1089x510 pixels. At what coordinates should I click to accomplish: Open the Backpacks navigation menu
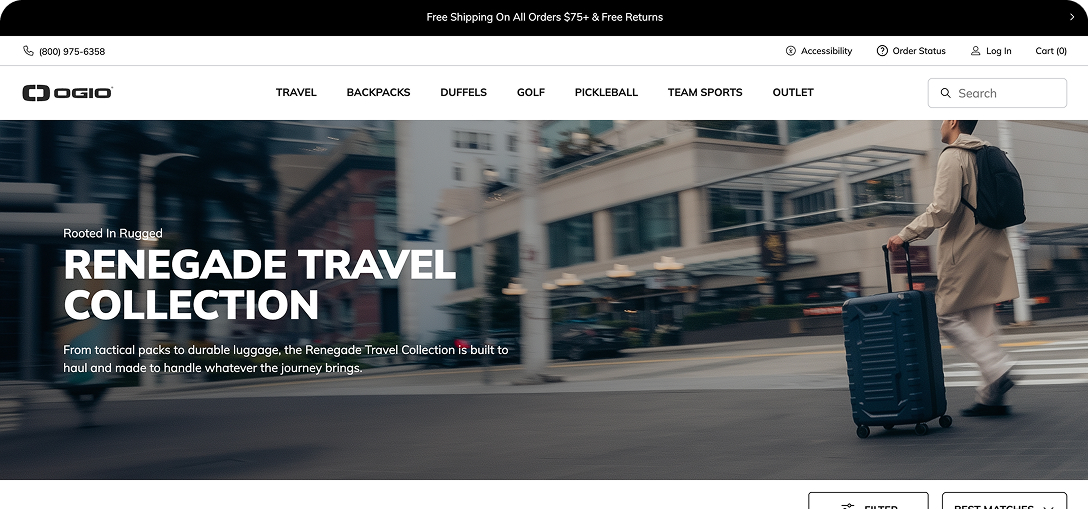point(379,92)
